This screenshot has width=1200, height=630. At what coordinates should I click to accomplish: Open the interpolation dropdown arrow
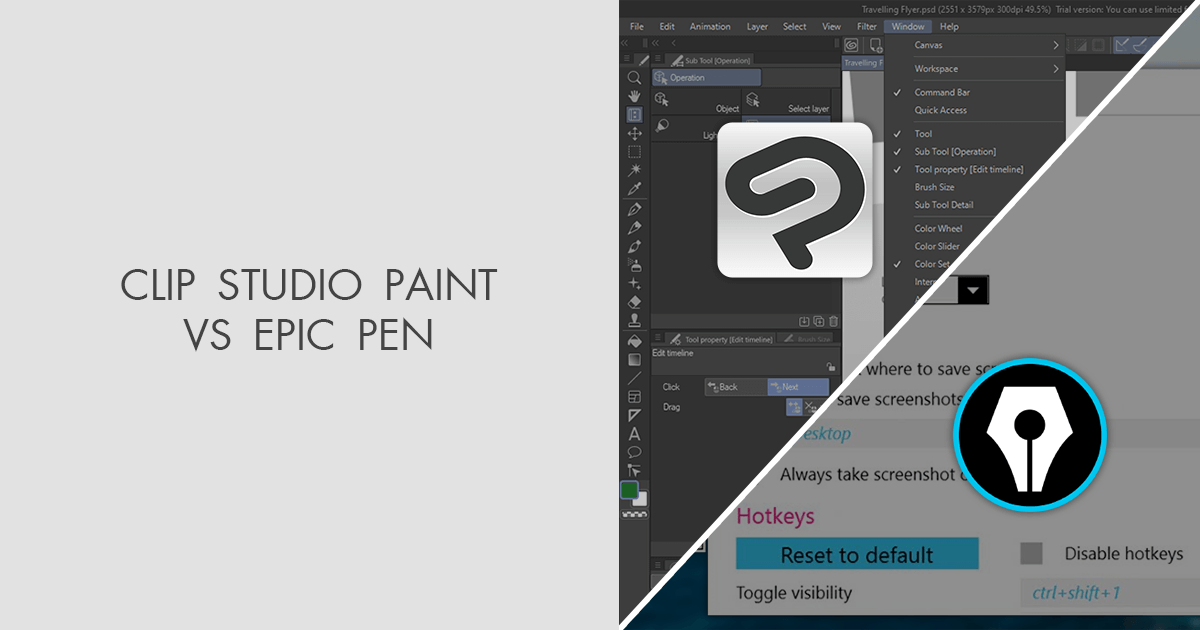pyautogui.click(x=973, y=291)
